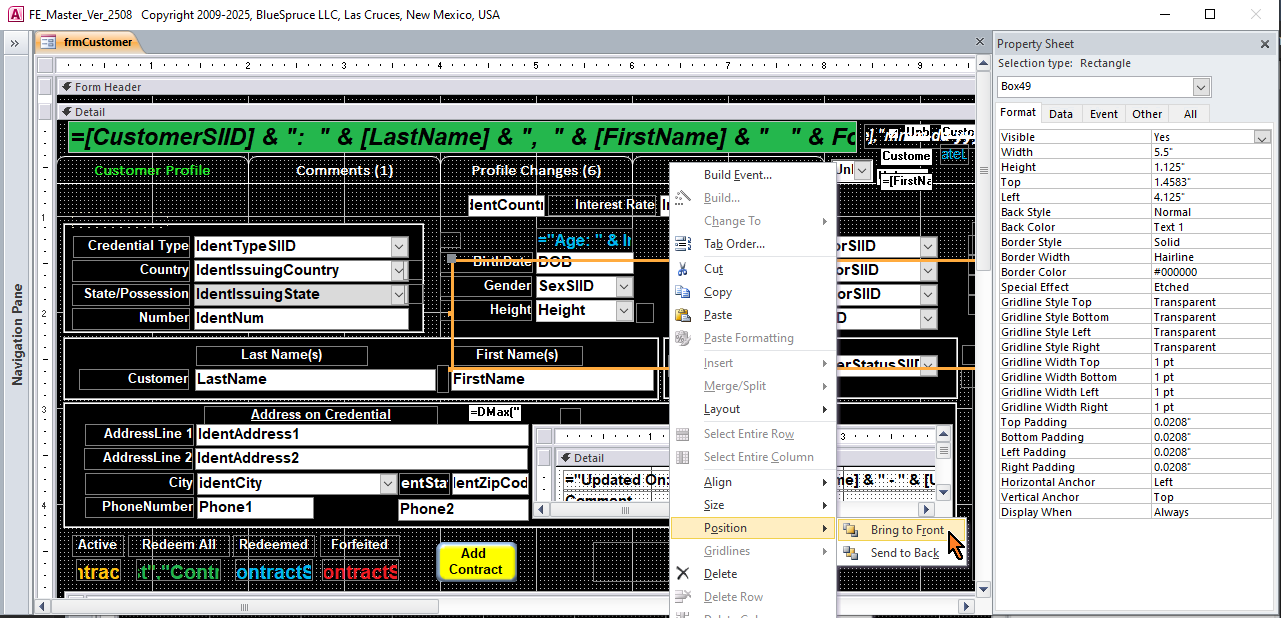Open the Box49 object selector dropdown
The width and height of the screenshot is (1281, 618).
1201,87
